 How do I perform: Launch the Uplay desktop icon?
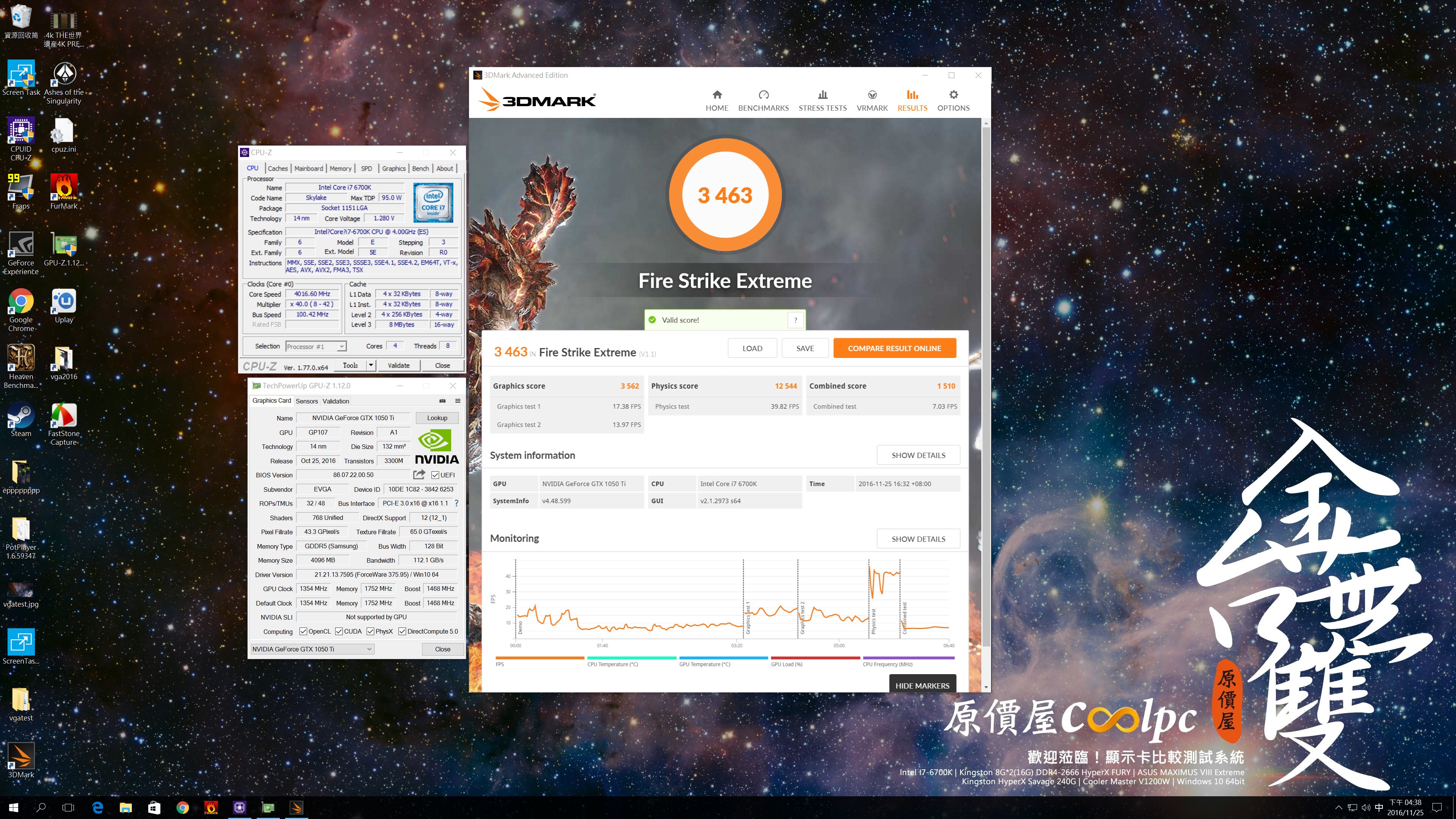[x=64, y=306]
